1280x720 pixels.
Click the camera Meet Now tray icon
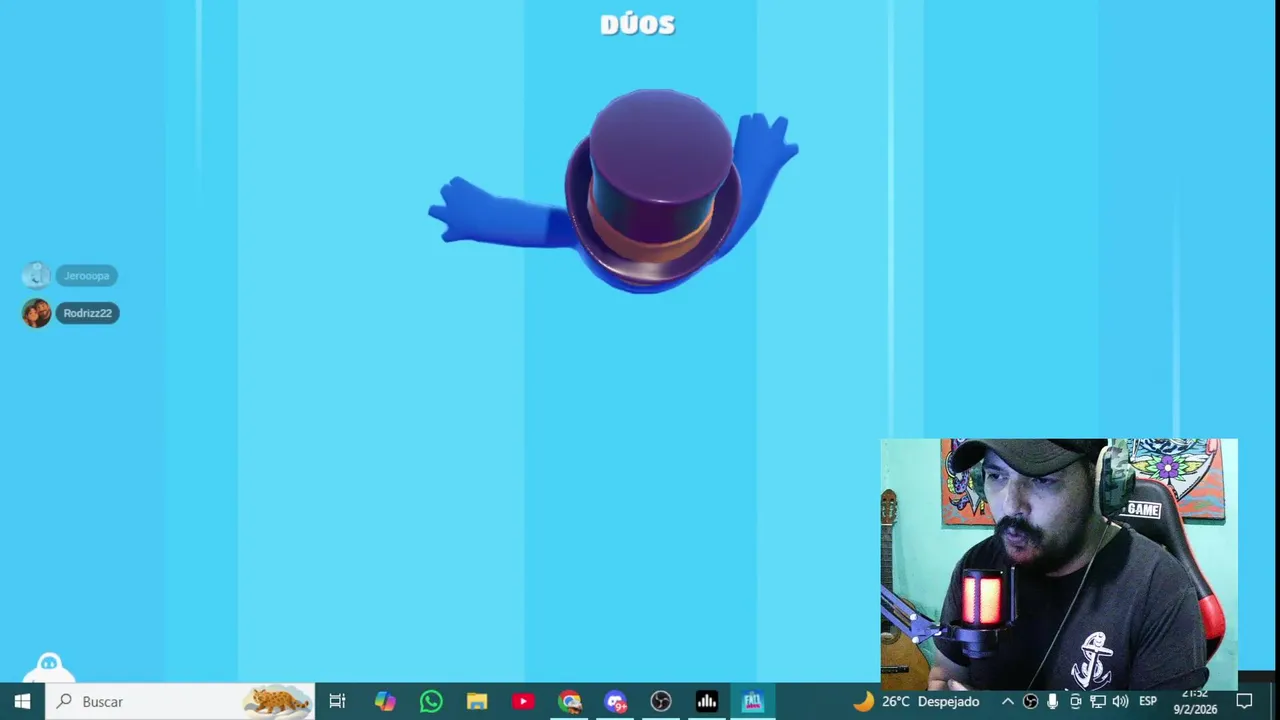1075,701
